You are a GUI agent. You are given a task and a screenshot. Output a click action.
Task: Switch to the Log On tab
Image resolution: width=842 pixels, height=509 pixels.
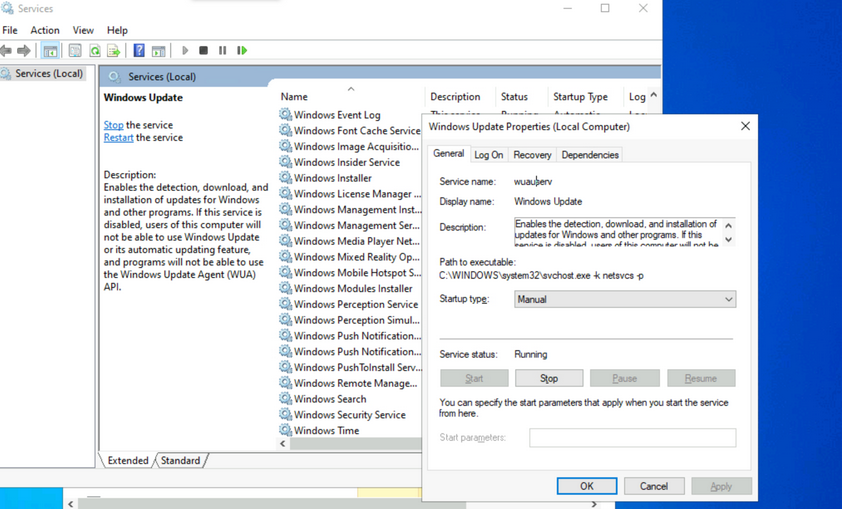pyautogui.click(x=489, y=155)
